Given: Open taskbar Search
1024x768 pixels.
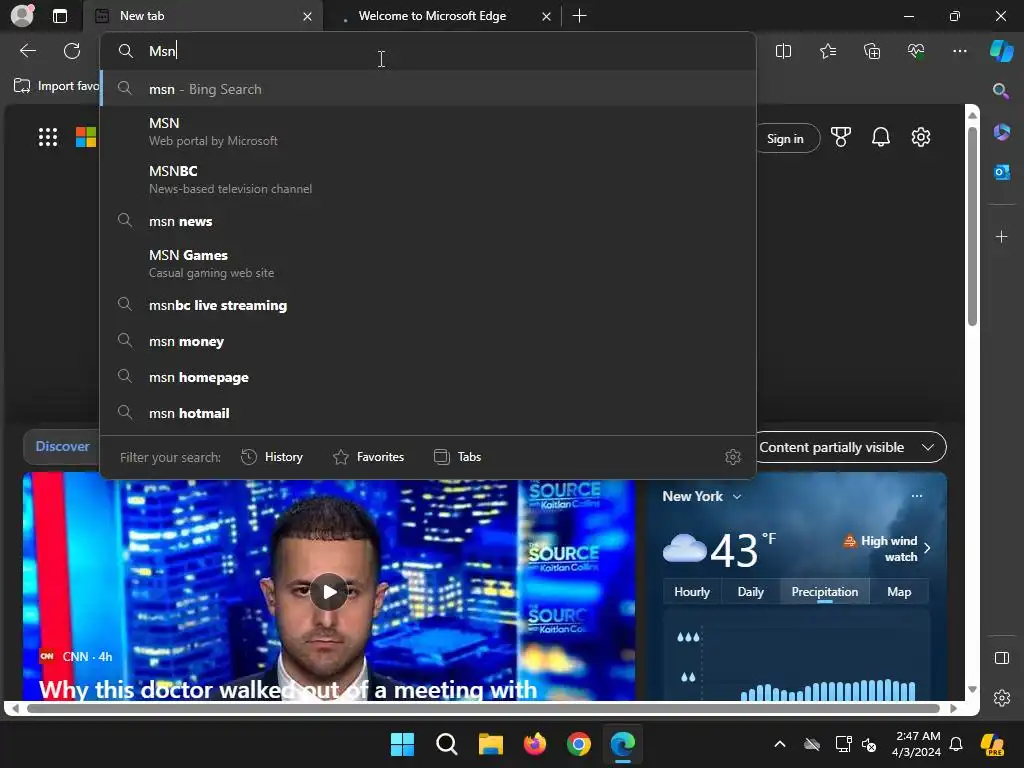Looking at the screenshot, I should [x=447, y=744].
